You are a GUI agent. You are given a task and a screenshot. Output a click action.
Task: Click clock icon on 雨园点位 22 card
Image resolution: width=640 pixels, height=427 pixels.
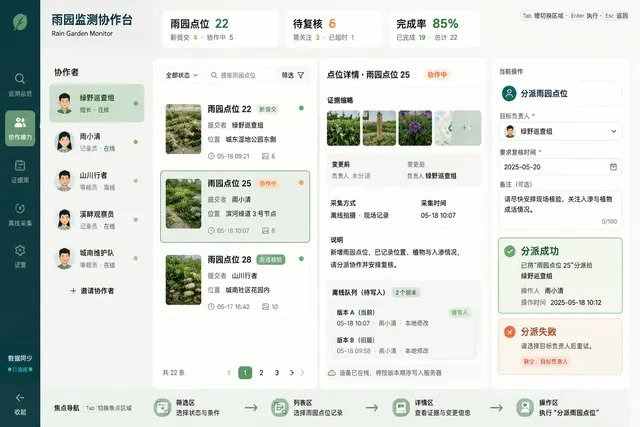tap(211, 156)
